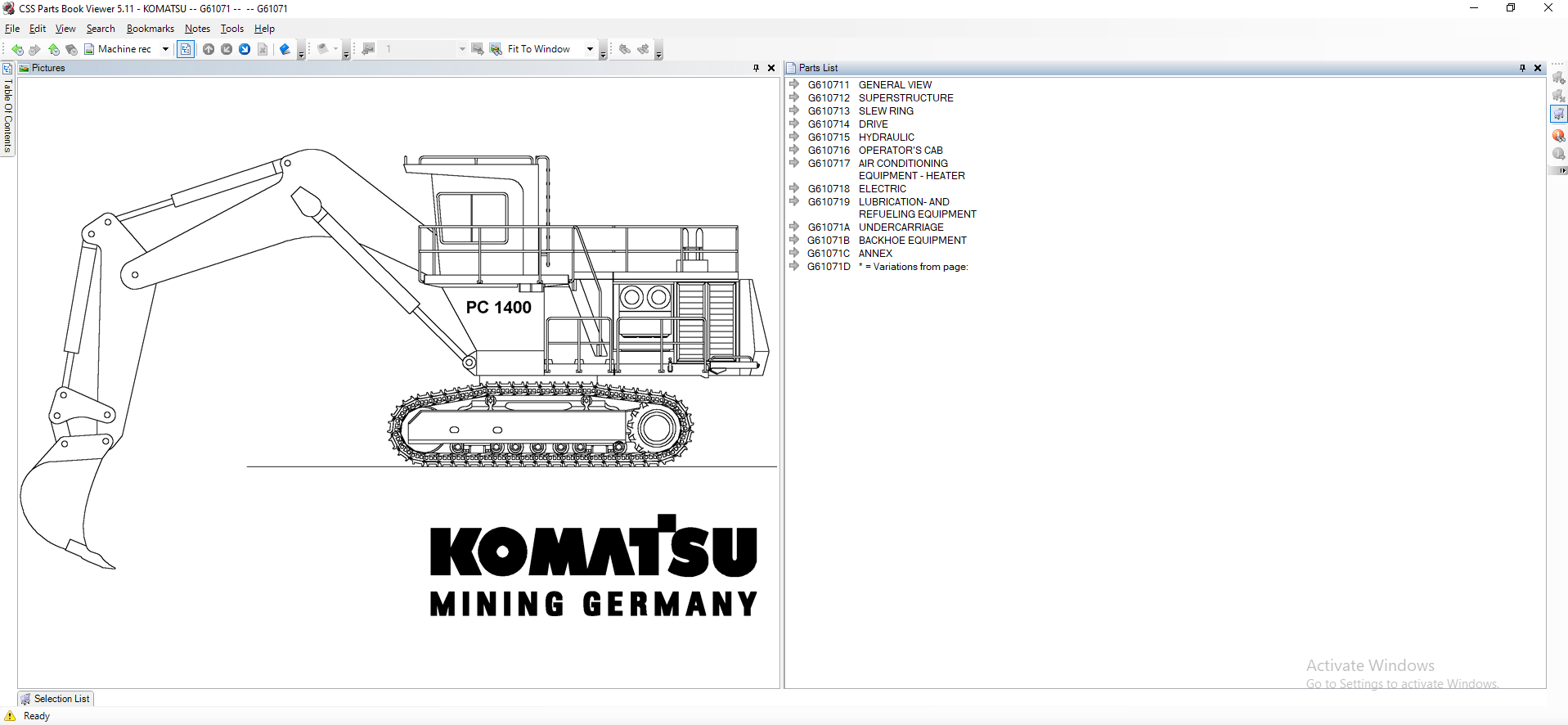Open the Selection List tab
The width and height of the screenshot is (1568, 725).
click(x=56, y=699)
